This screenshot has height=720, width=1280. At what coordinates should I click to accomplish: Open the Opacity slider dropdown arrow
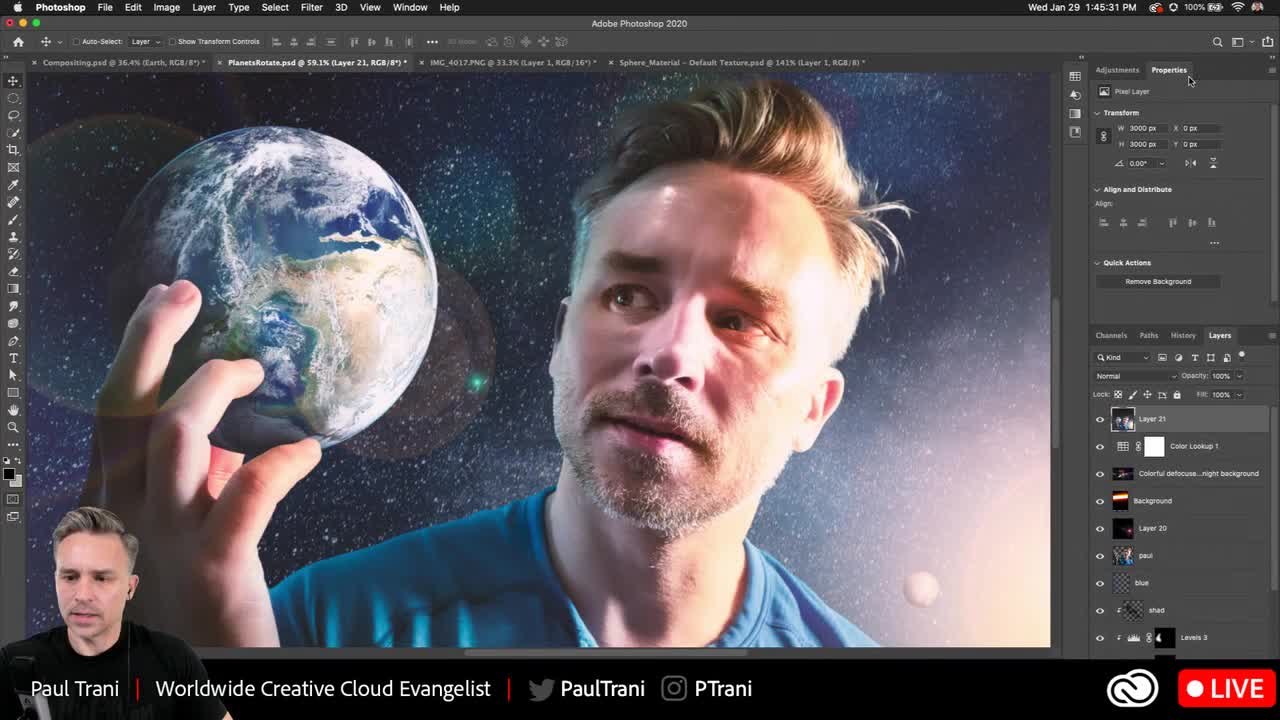1239,376
